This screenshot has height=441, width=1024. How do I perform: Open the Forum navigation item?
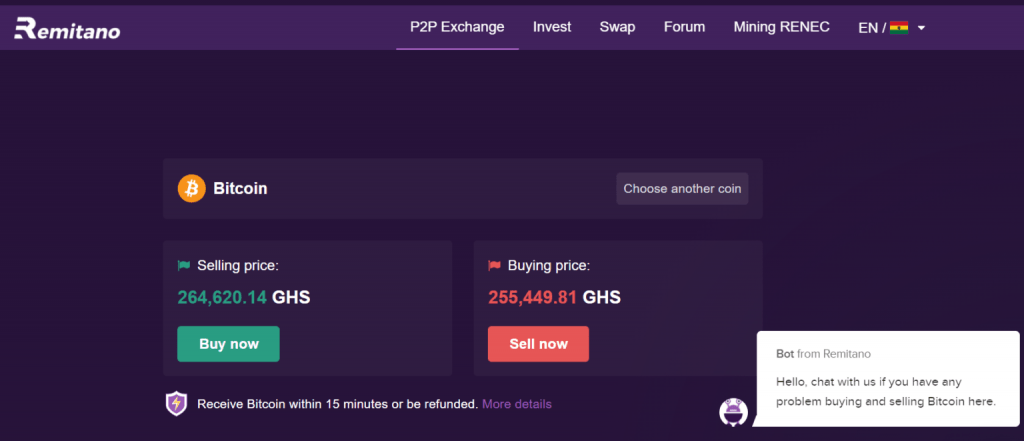point(684,27)
